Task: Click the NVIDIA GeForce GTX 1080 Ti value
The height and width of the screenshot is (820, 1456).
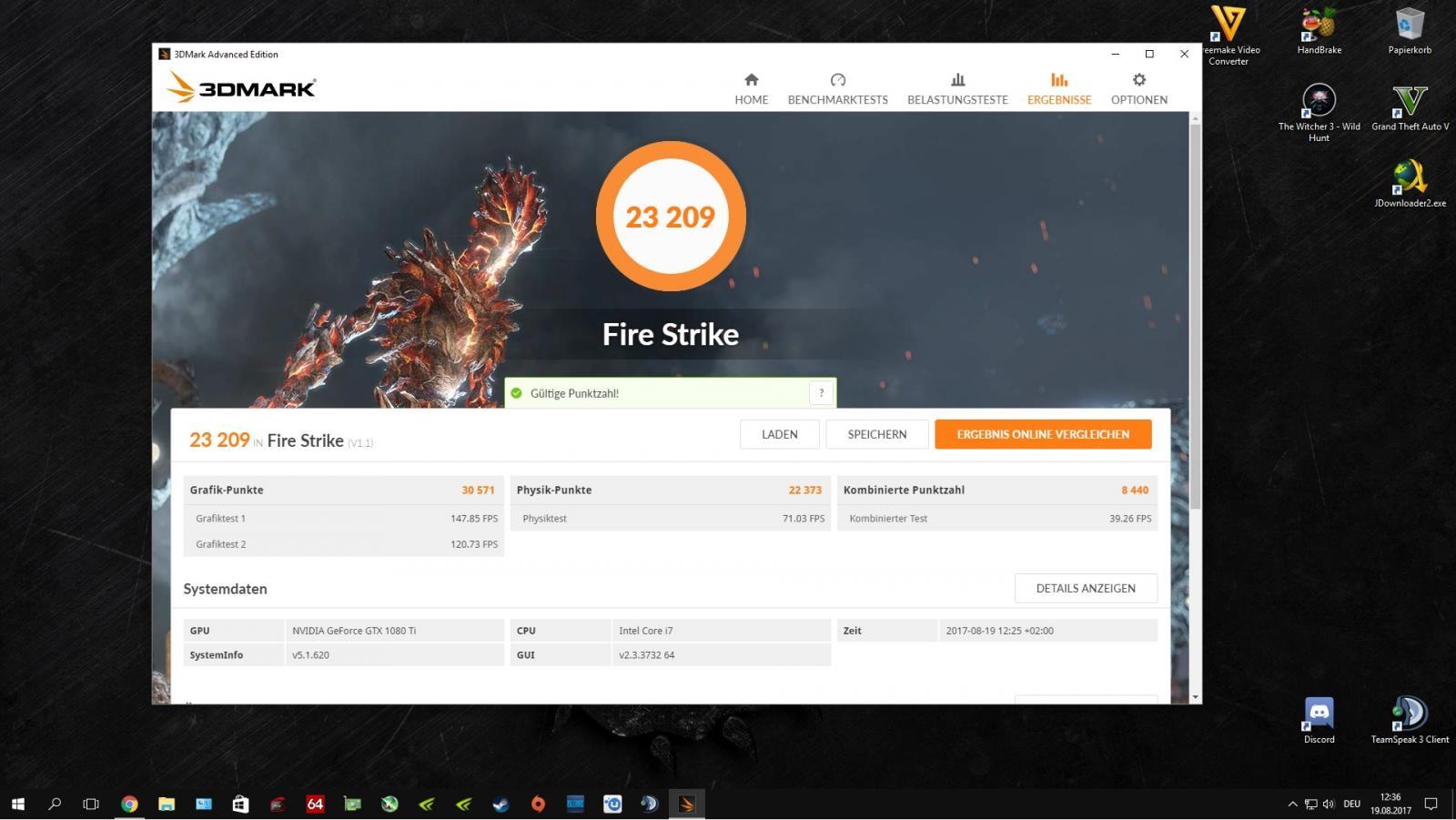Action: tap(354, 631)
